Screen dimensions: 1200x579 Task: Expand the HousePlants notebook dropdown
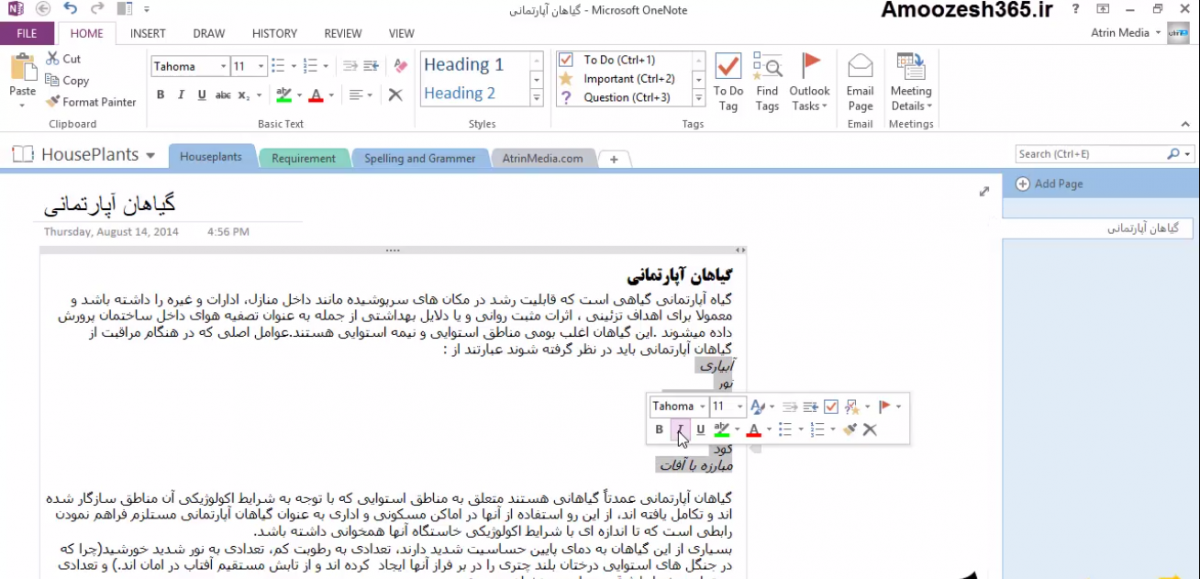pyautogui.click(x=150, y=156)
